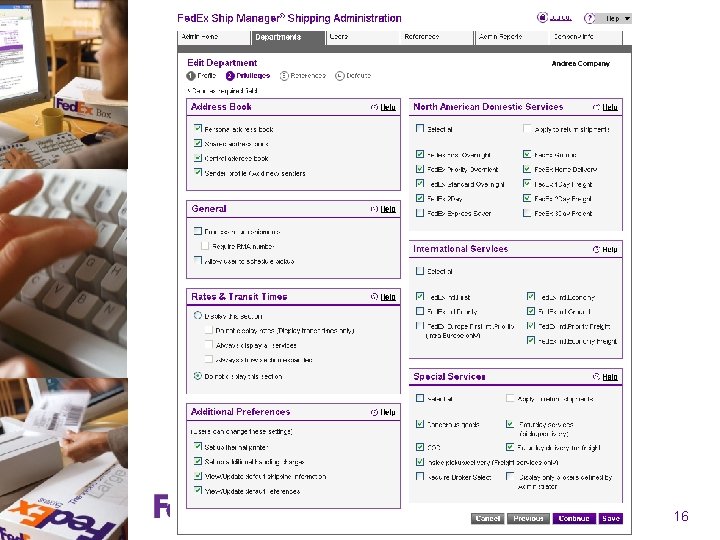Select step 2 Privileges

248,76
